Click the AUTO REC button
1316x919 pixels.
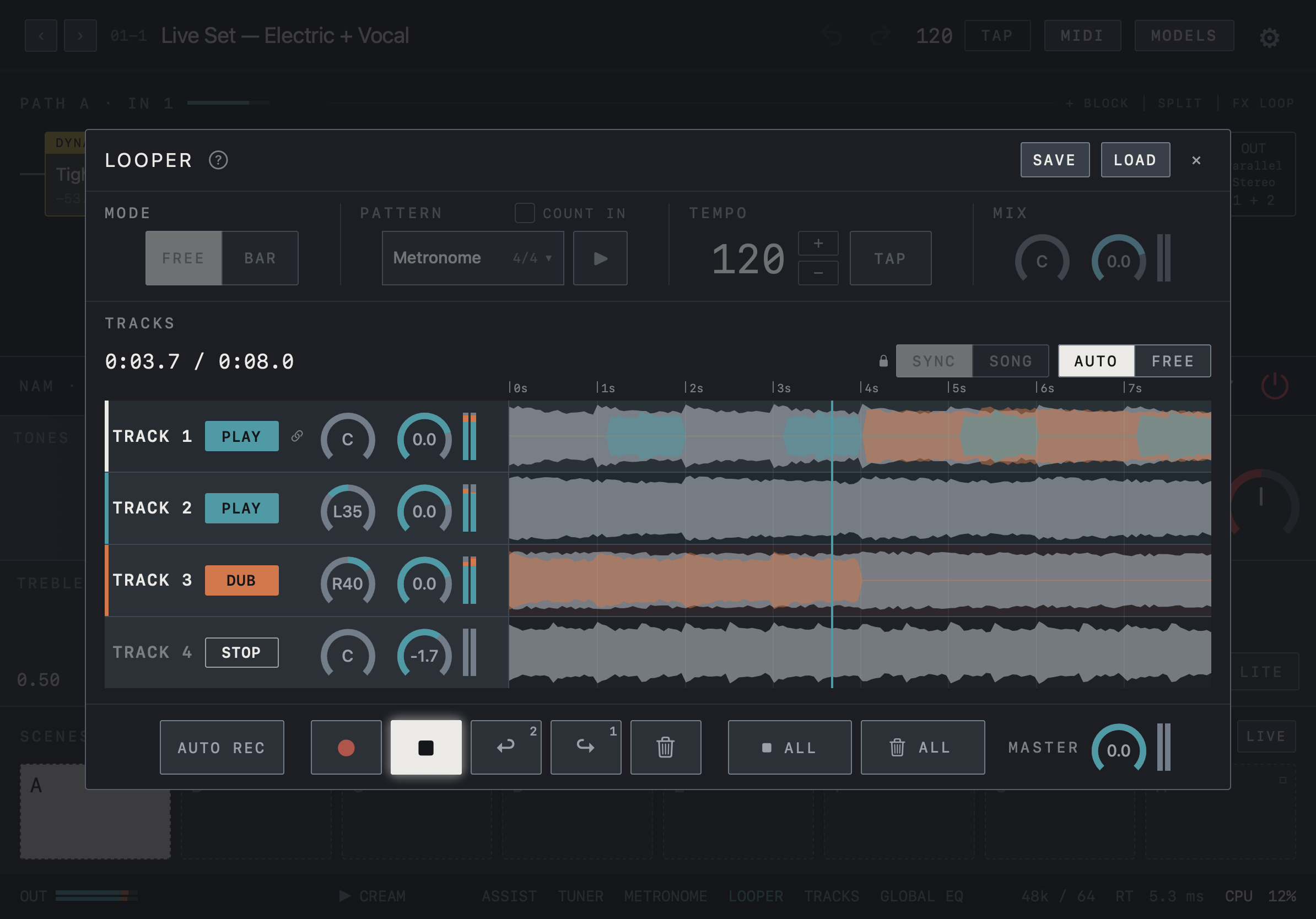click(222, 747)
